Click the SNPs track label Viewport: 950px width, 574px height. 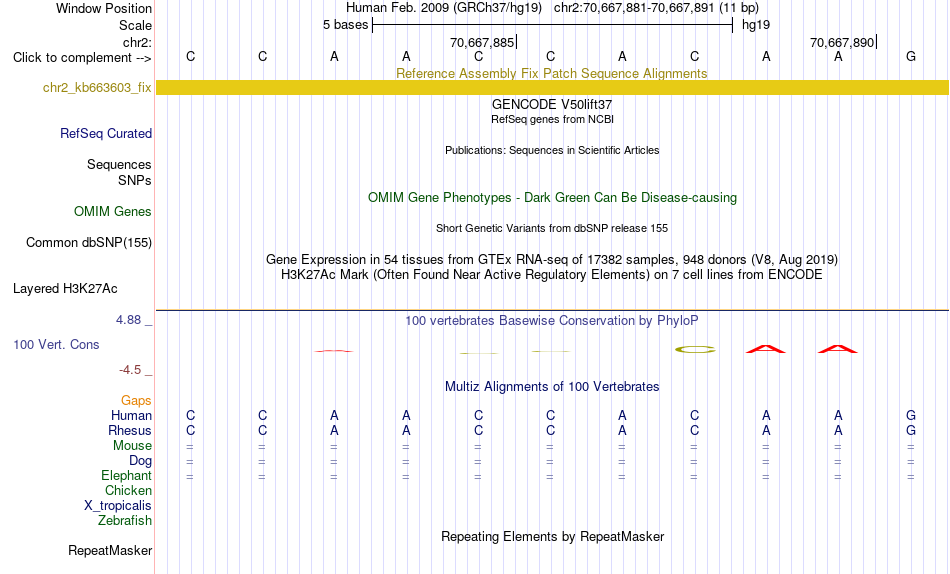click(135, 181)
